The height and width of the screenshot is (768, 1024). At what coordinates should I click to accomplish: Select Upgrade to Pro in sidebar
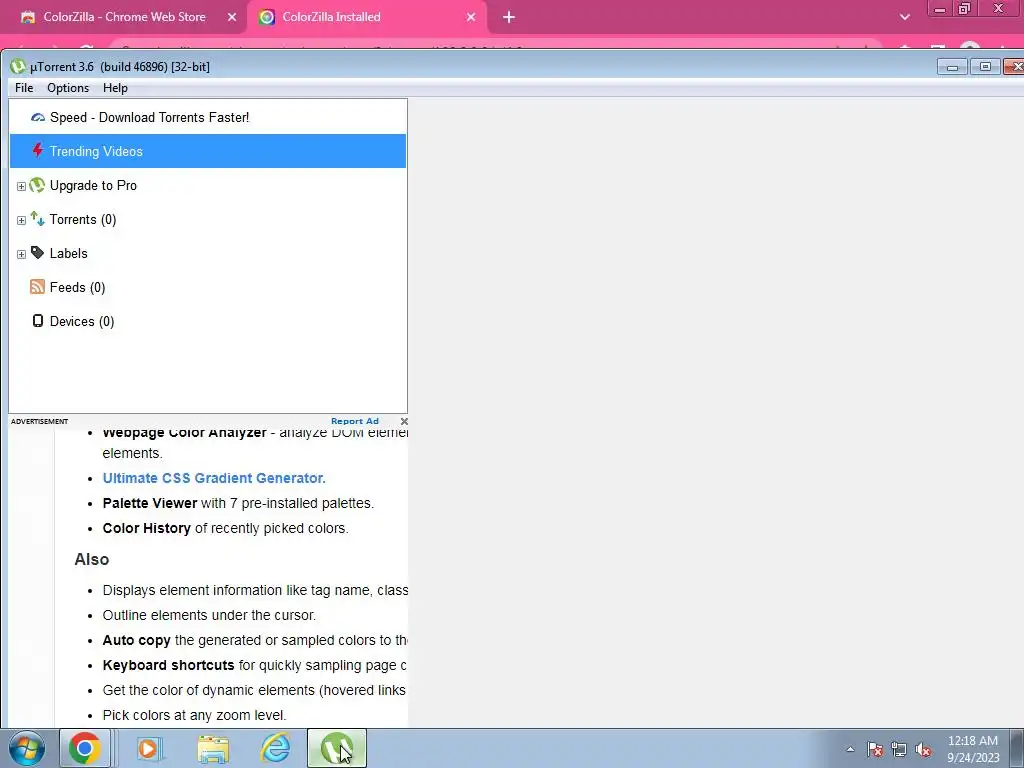click(x=93, y=185)
